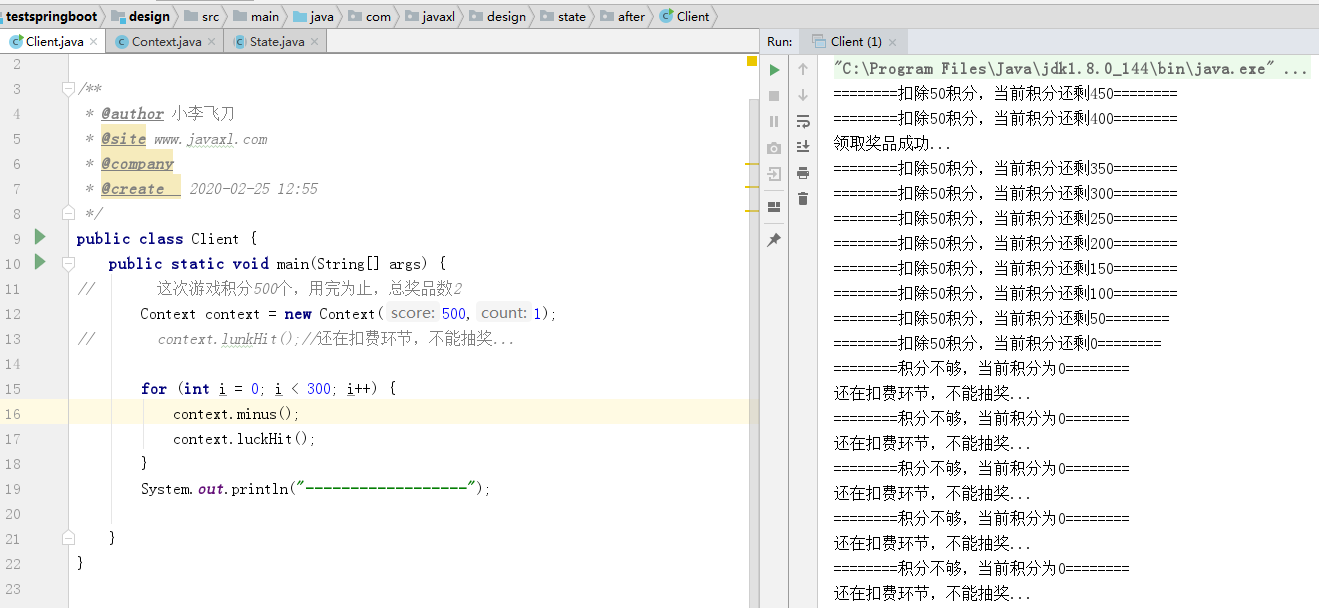1319x608 pixels.
Task: Click the yellow warning stripe mark beside line 6
Action: [752, 163]
